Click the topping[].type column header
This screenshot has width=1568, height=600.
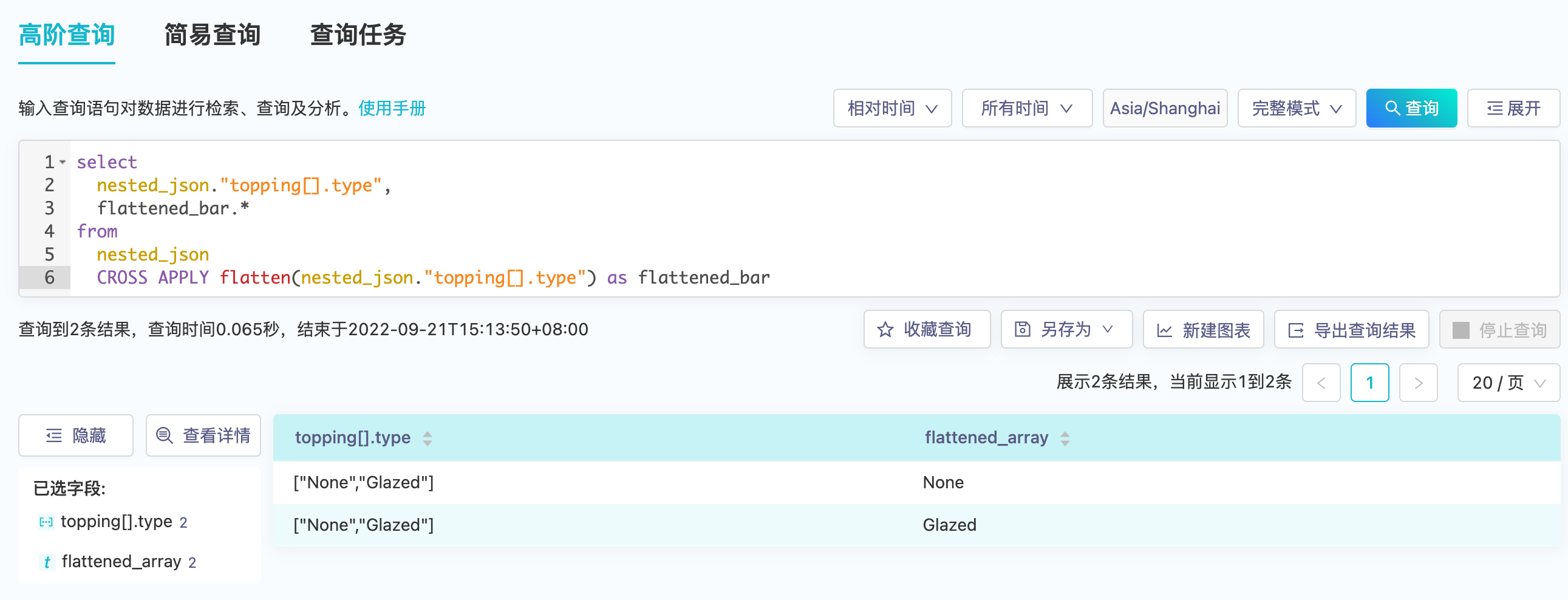coord(352,437)
